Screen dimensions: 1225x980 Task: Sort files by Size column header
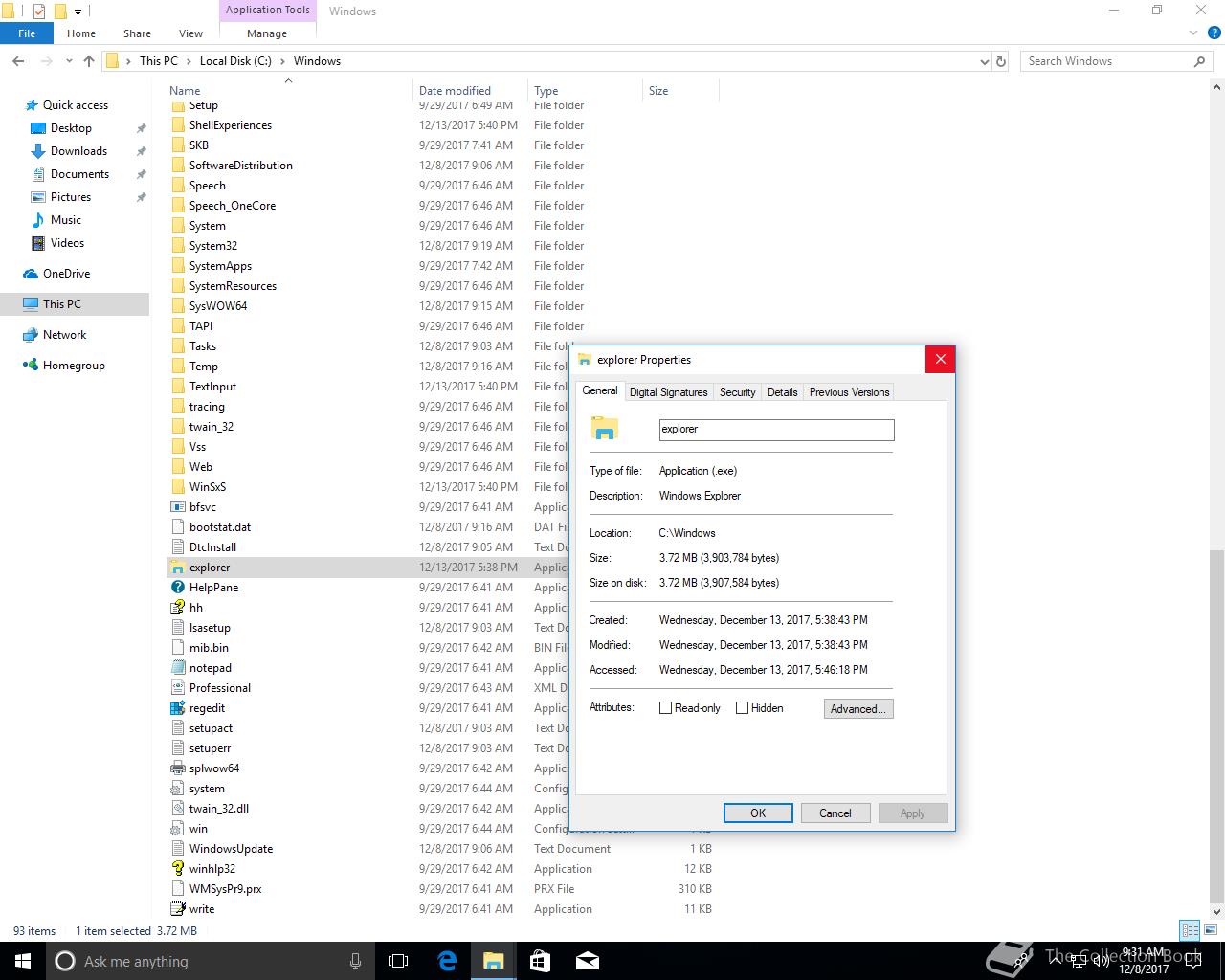coord(679,91)
